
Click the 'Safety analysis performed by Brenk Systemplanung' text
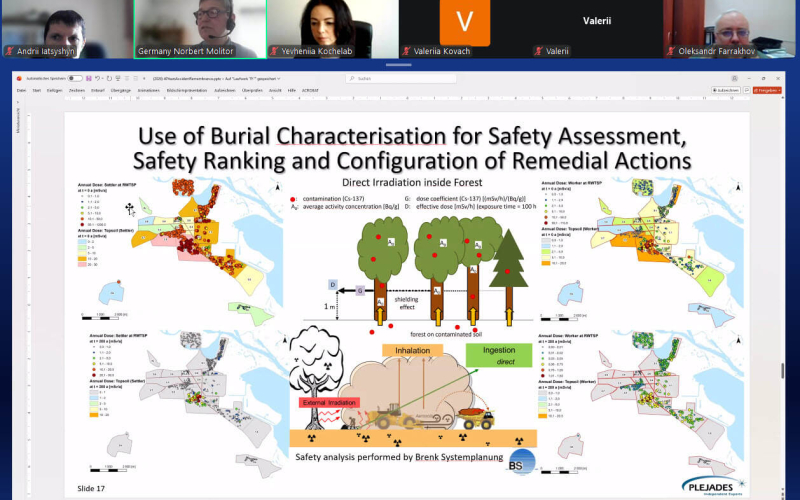(x=399, y=457)
